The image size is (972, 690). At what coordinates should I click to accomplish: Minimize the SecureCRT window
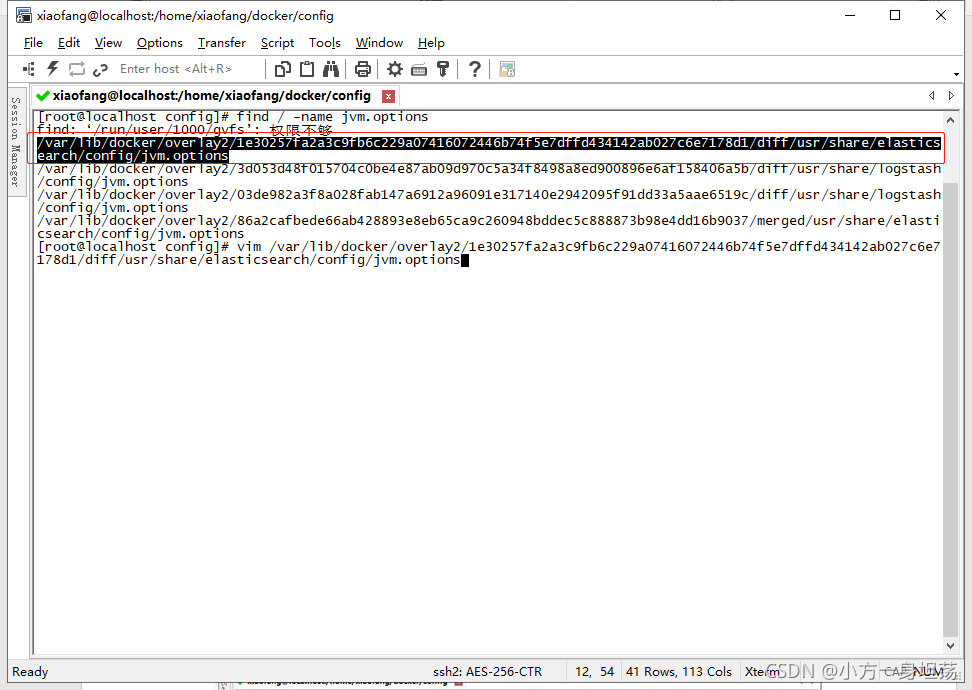(850, 15)
